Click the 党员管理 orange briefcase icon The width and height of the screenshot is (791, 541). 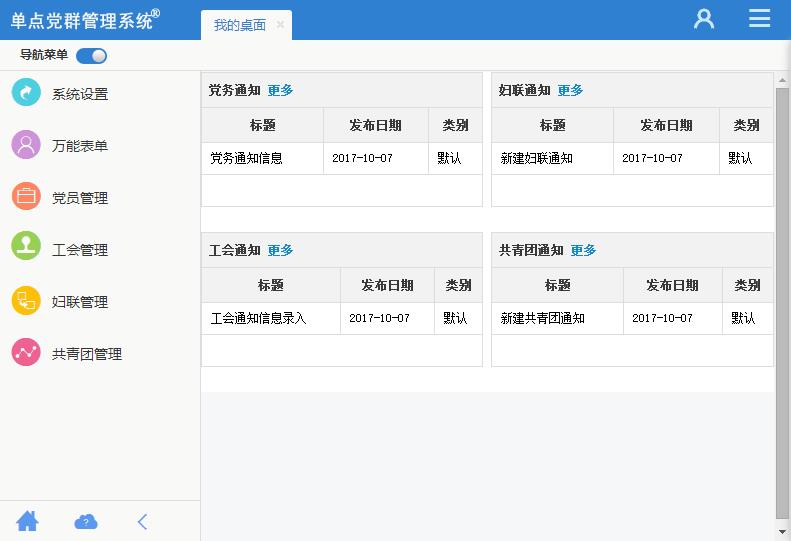pyautogui.click(x=26, y=196)
